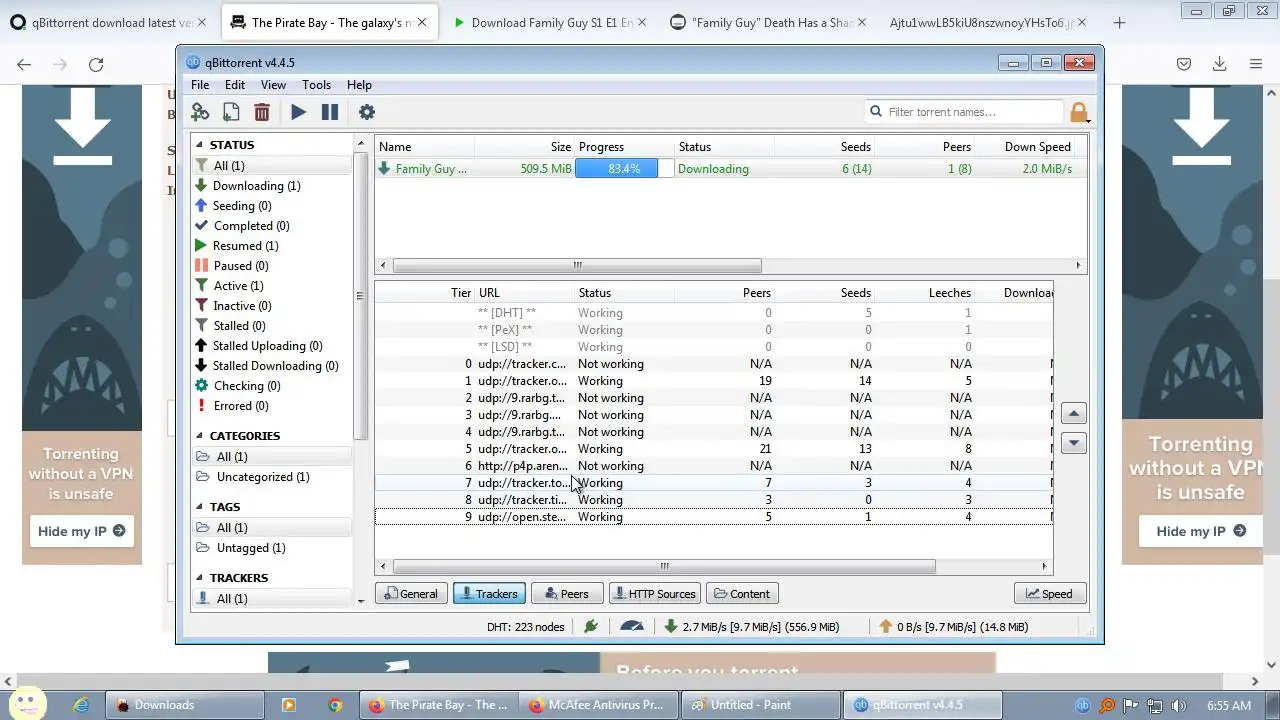Switch to the Content tab
This screenshot has height=720, width=1280.
(x=744, y=593)
